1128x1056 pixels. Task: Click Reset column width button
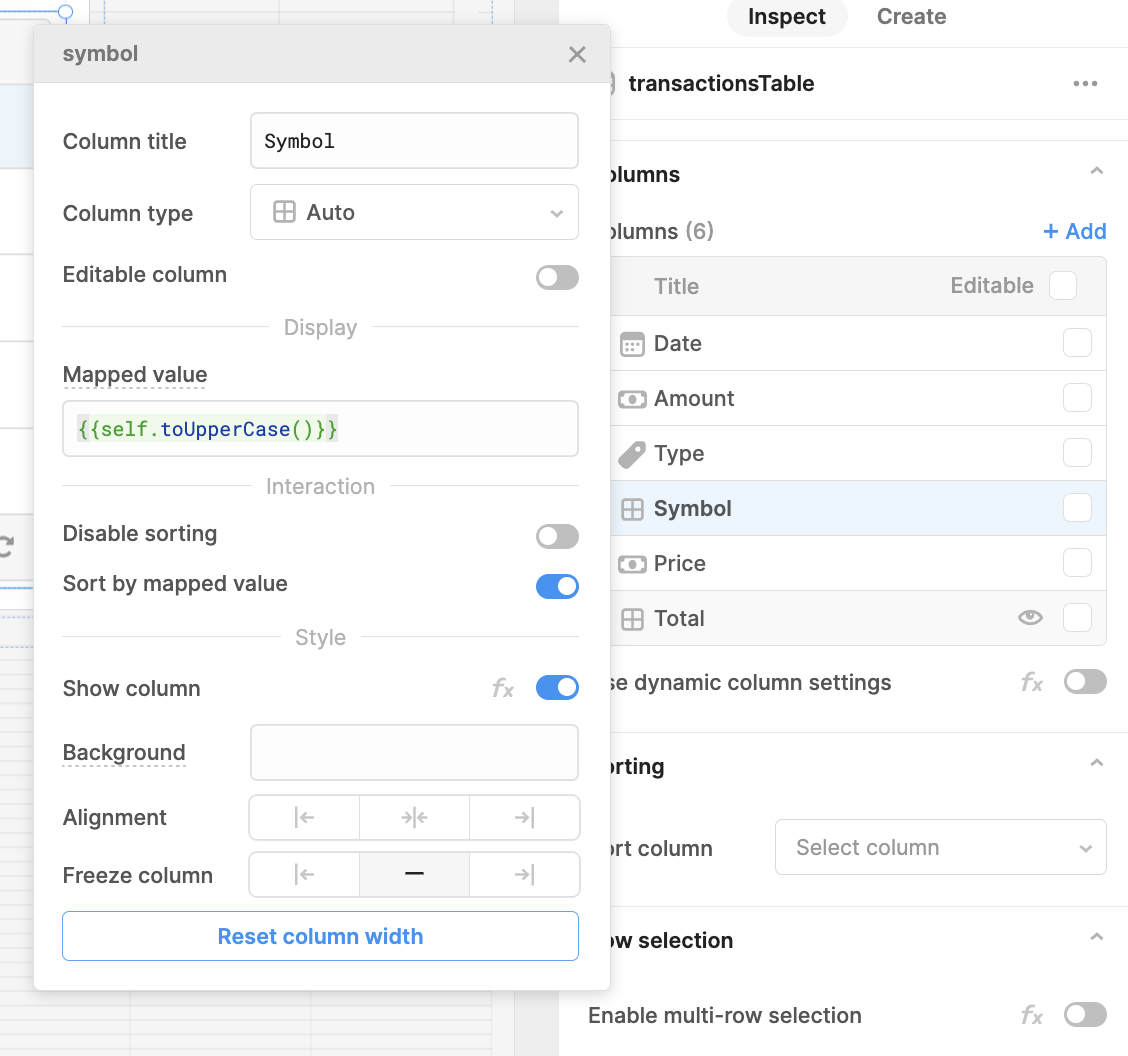point(320,936)
